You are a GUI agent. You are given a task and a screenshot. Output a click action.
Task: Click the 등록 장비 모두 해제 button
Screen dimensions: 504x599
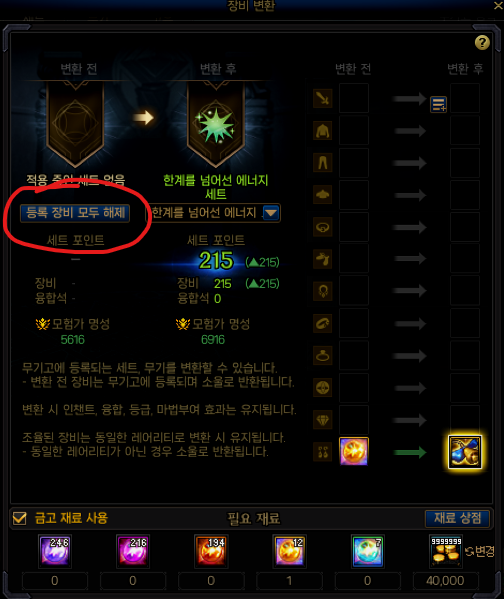pos(75,213)
